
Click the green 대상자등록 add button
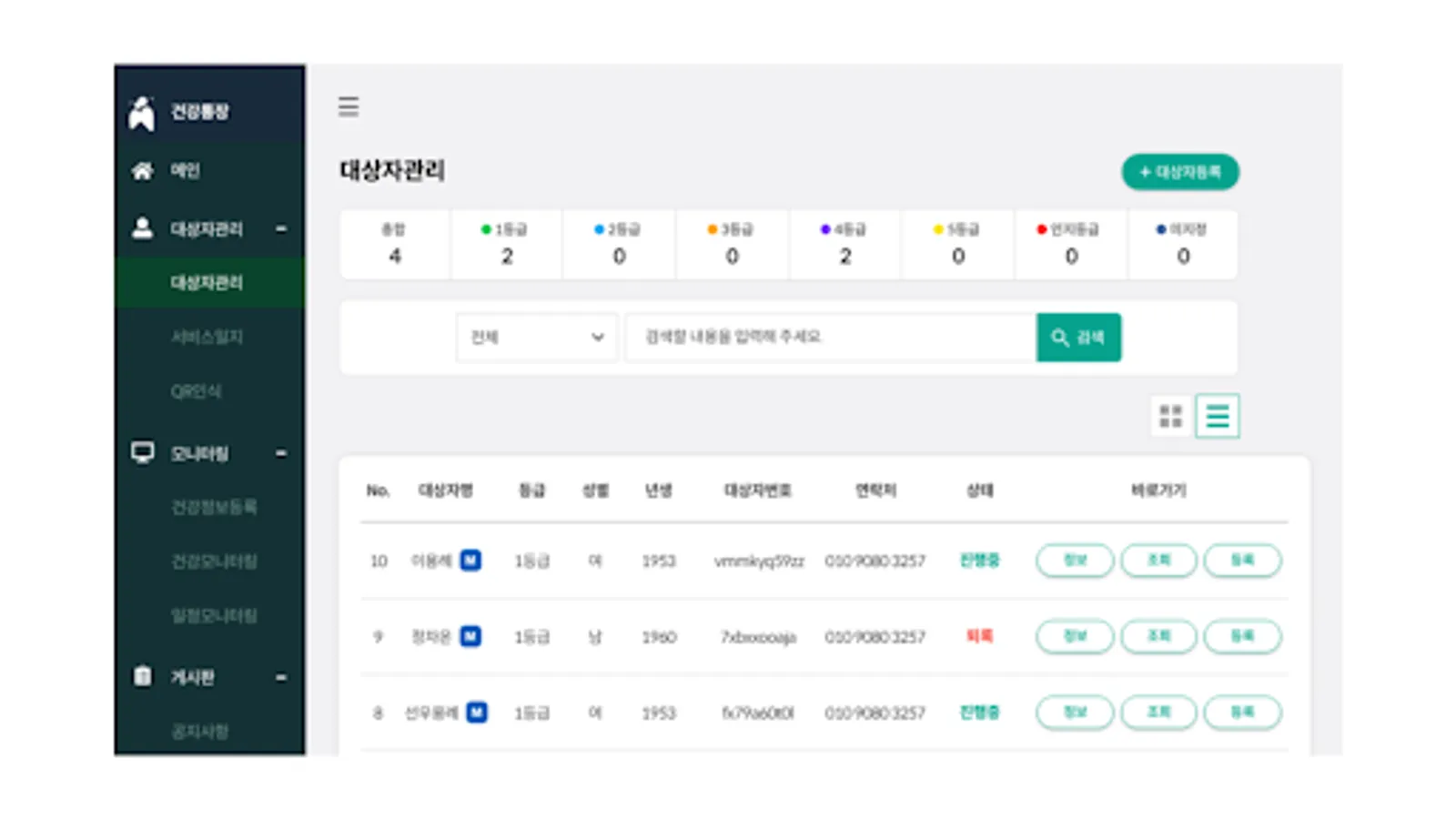pos(1180,172)
